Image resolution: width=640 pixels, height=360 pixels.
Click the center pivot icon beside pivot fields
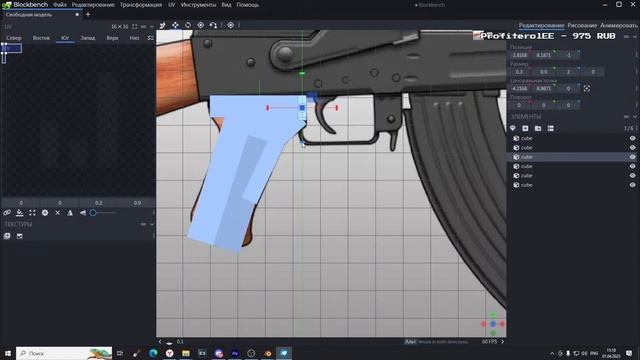click(587, 88)
